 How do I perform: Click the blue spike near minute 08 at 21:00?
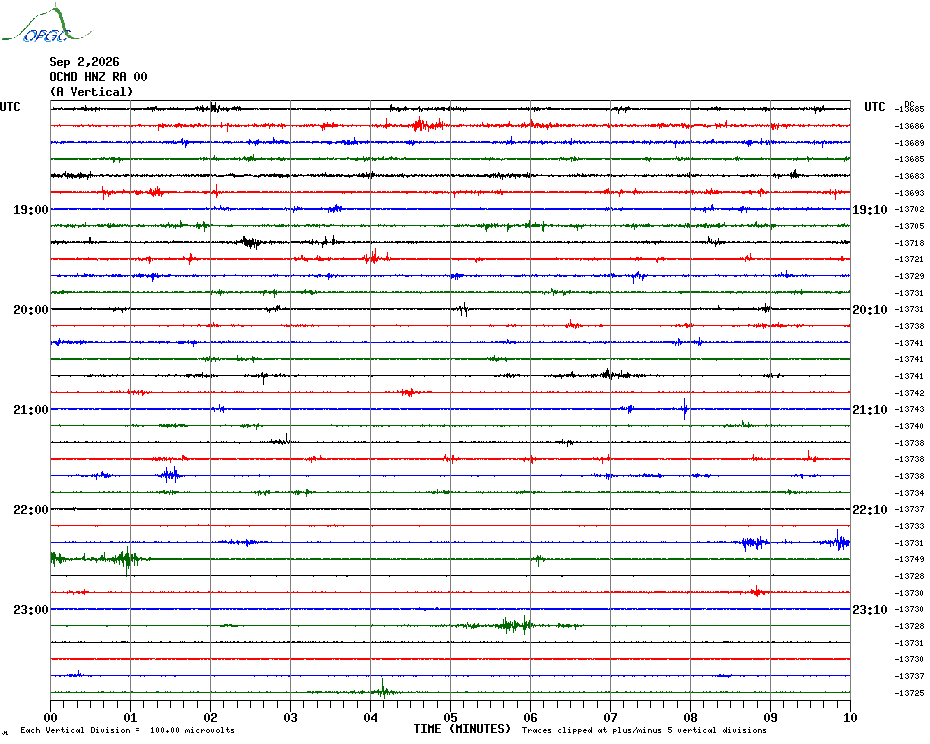point(684,409)
